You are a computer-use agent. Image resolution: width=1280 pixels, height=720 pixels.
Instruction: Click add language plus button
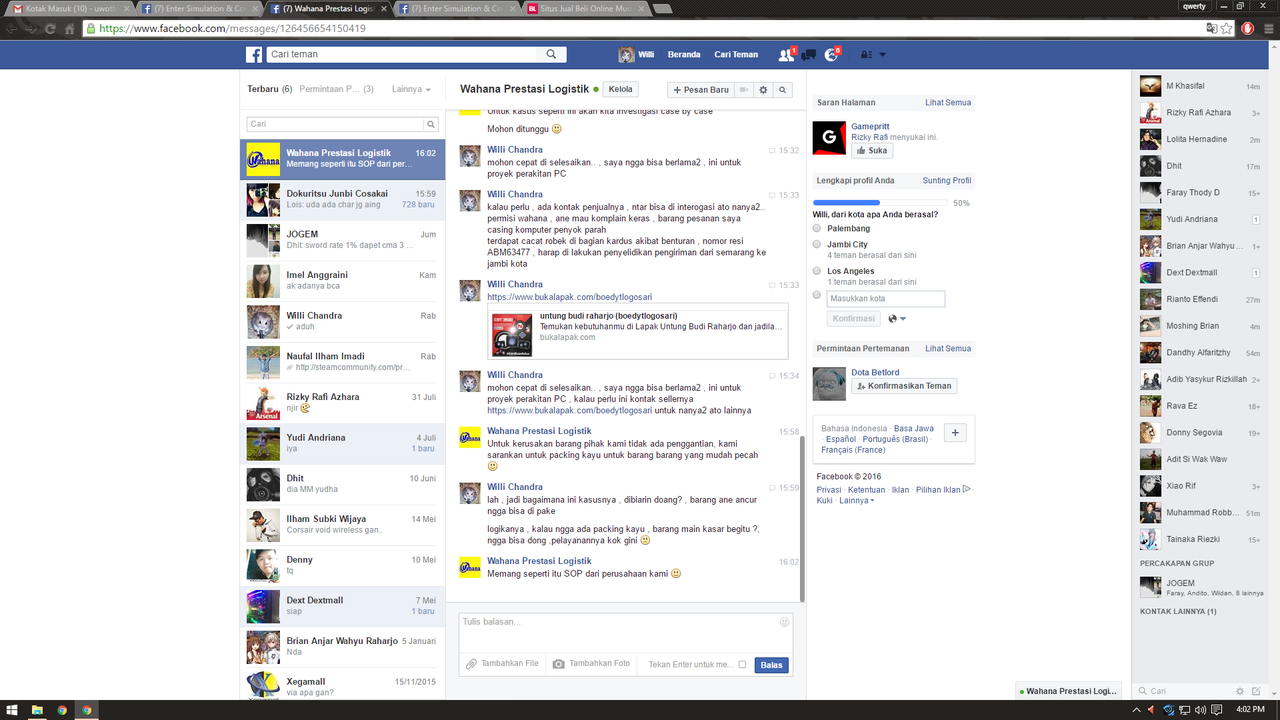tap(955, 433)
